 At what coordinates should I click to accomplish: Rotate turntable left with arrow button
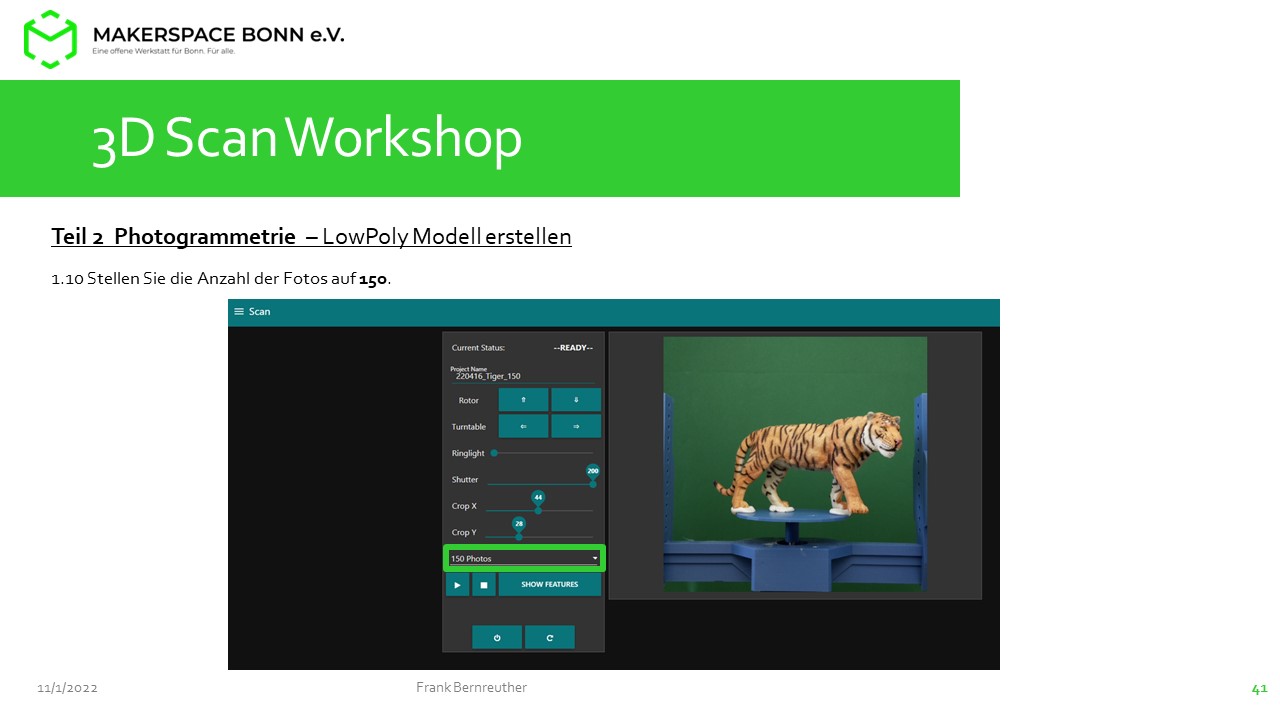click(524, 426)
